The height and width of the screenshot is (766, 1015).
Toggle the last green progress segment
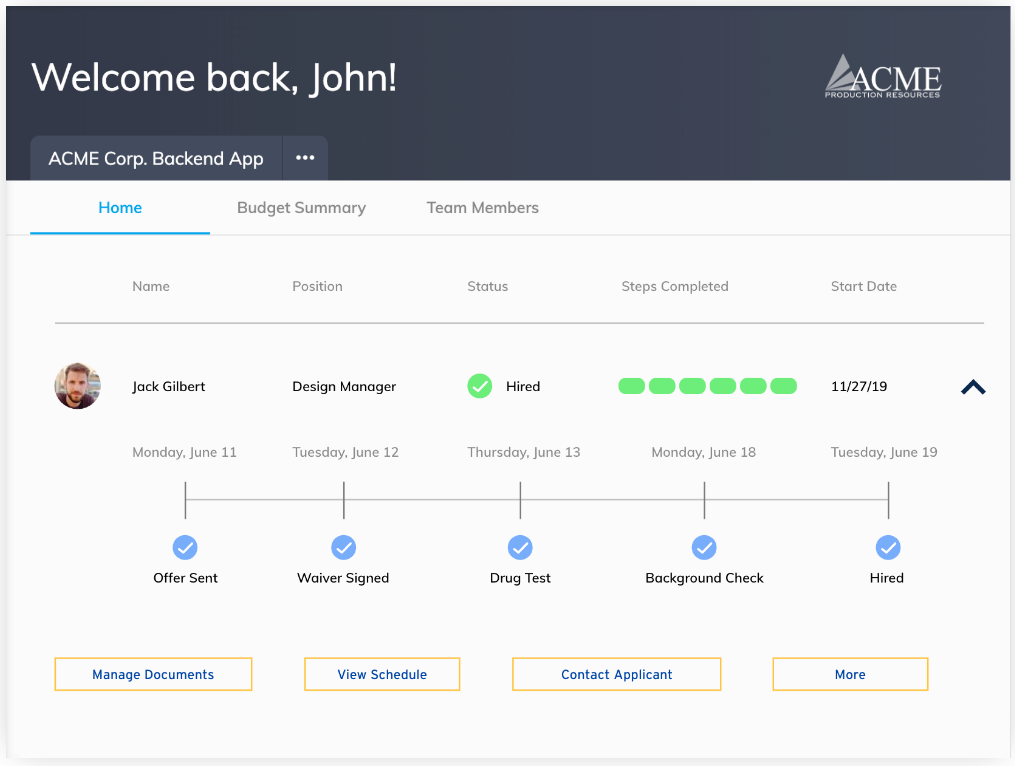tap(784, 386)
